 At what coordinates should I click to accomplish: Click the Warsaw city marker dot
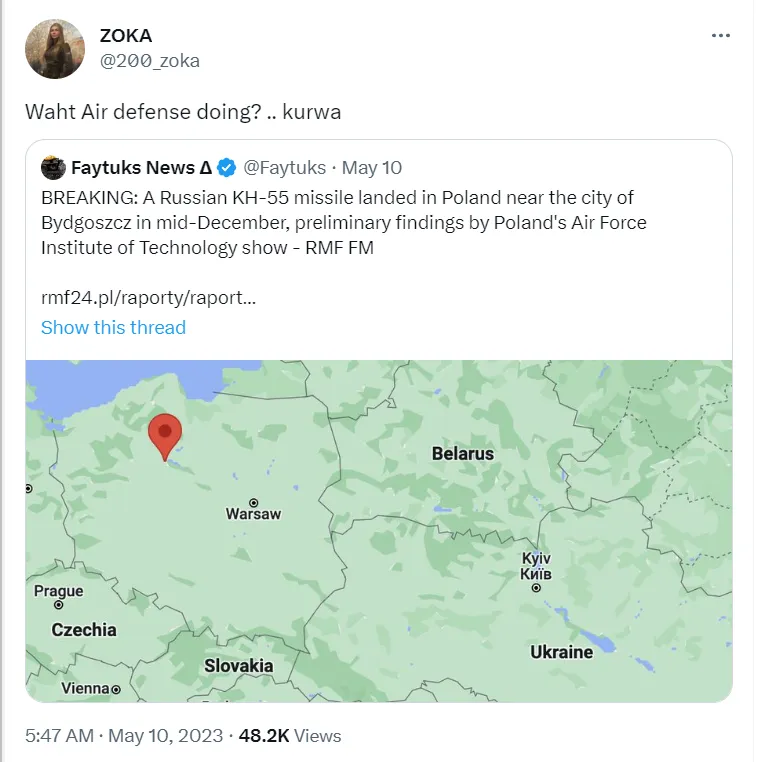pyautogui.click(x=254, y=502)
